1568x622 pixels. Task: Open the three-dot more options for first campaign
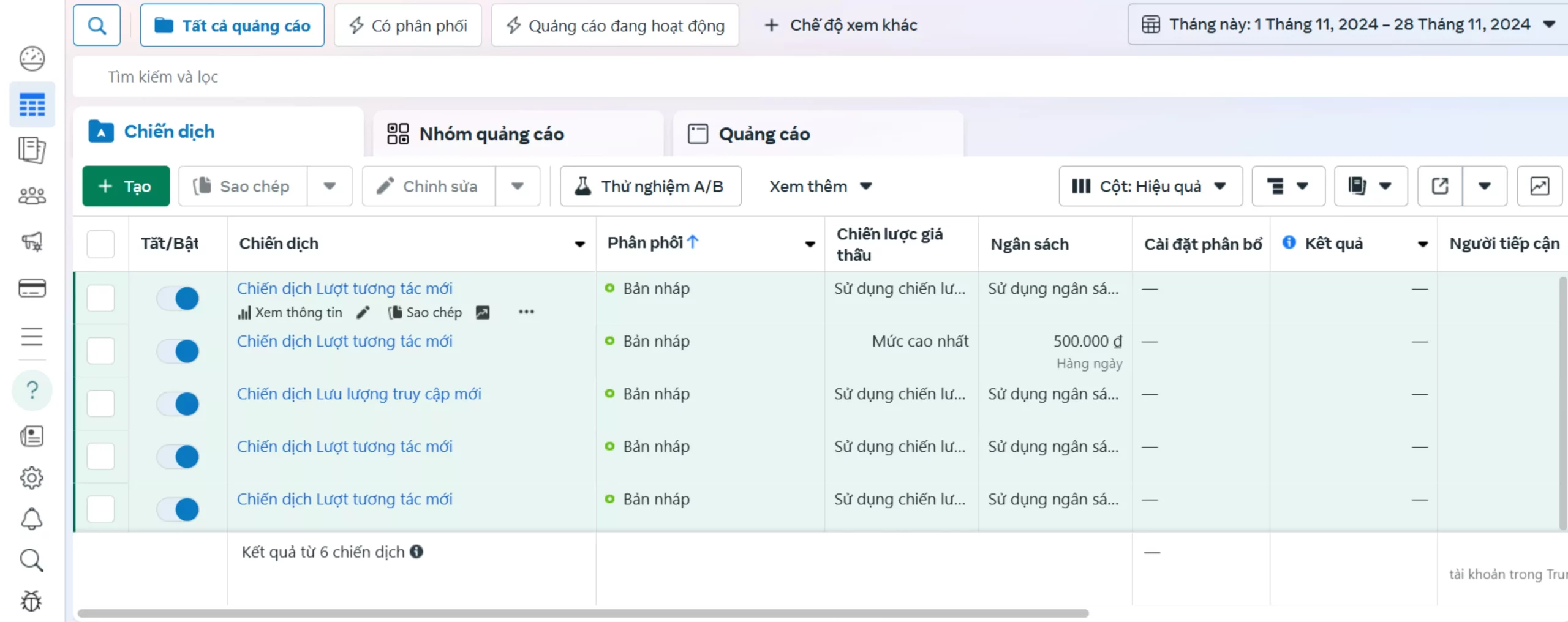point(526,312)
